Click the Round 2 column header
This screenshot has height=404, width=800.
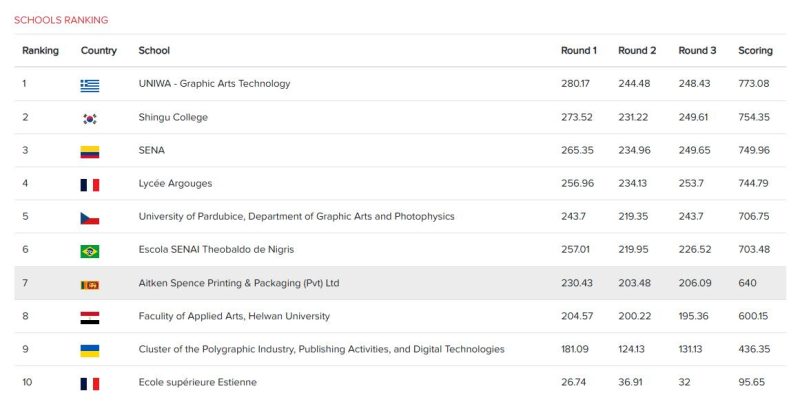(x=637, y=50)
